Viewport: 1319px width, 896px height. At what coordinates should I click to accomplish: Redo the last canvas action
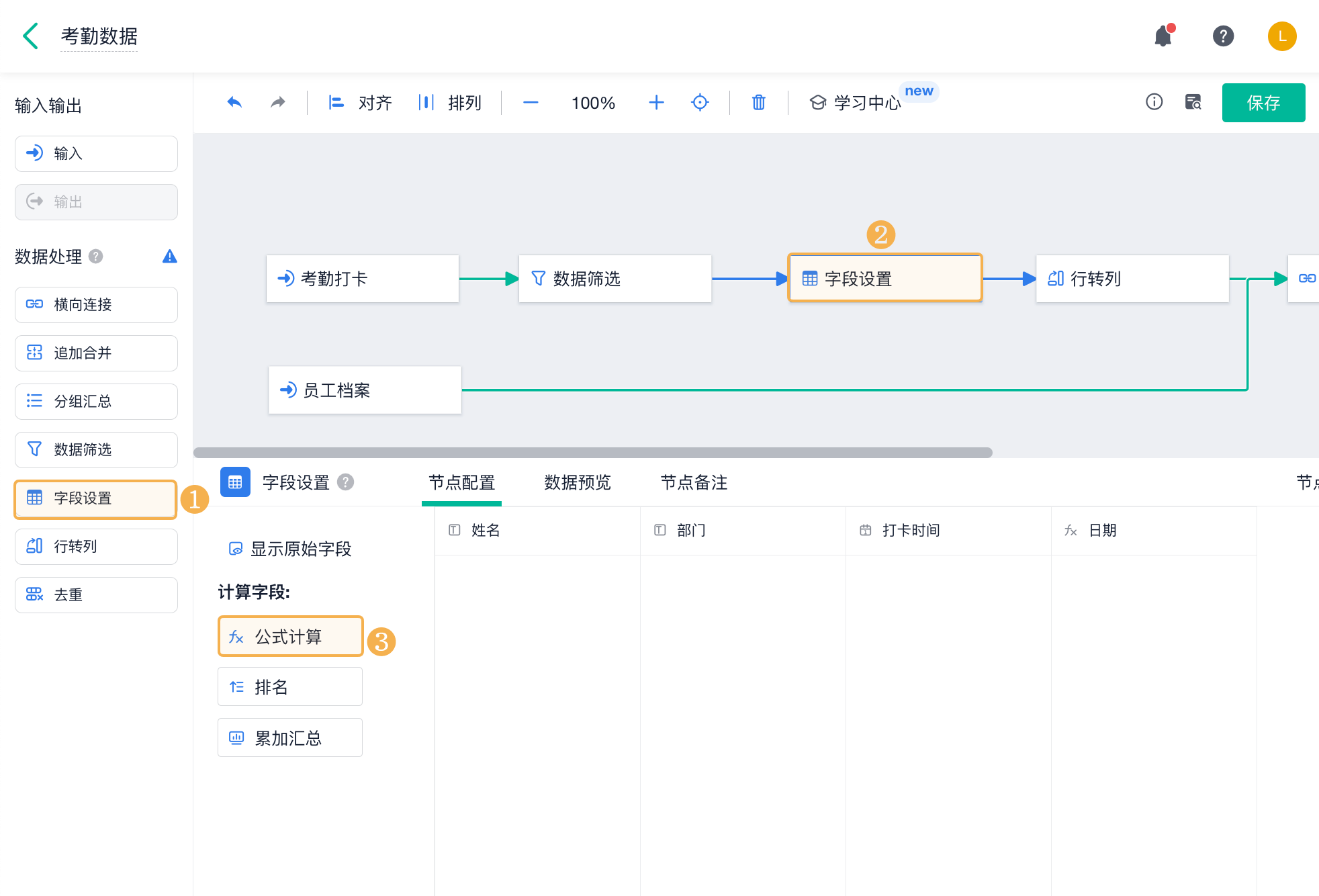click(278, 102)
